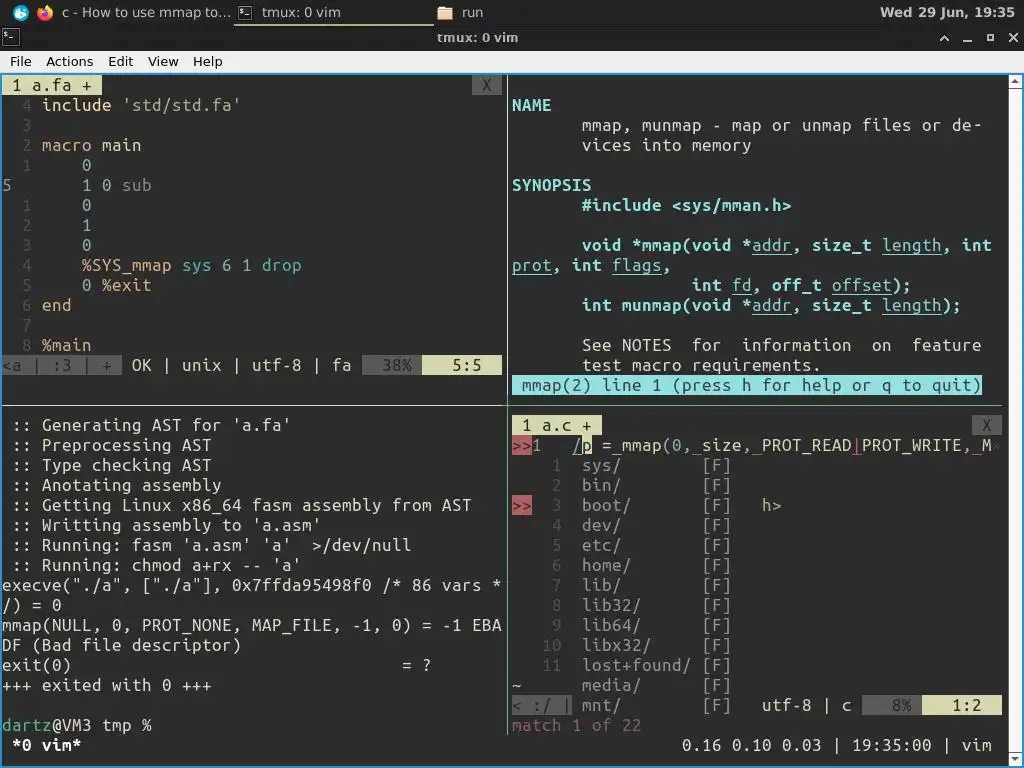Click '+++ exited with 0 +++' line

coord(106,685)
